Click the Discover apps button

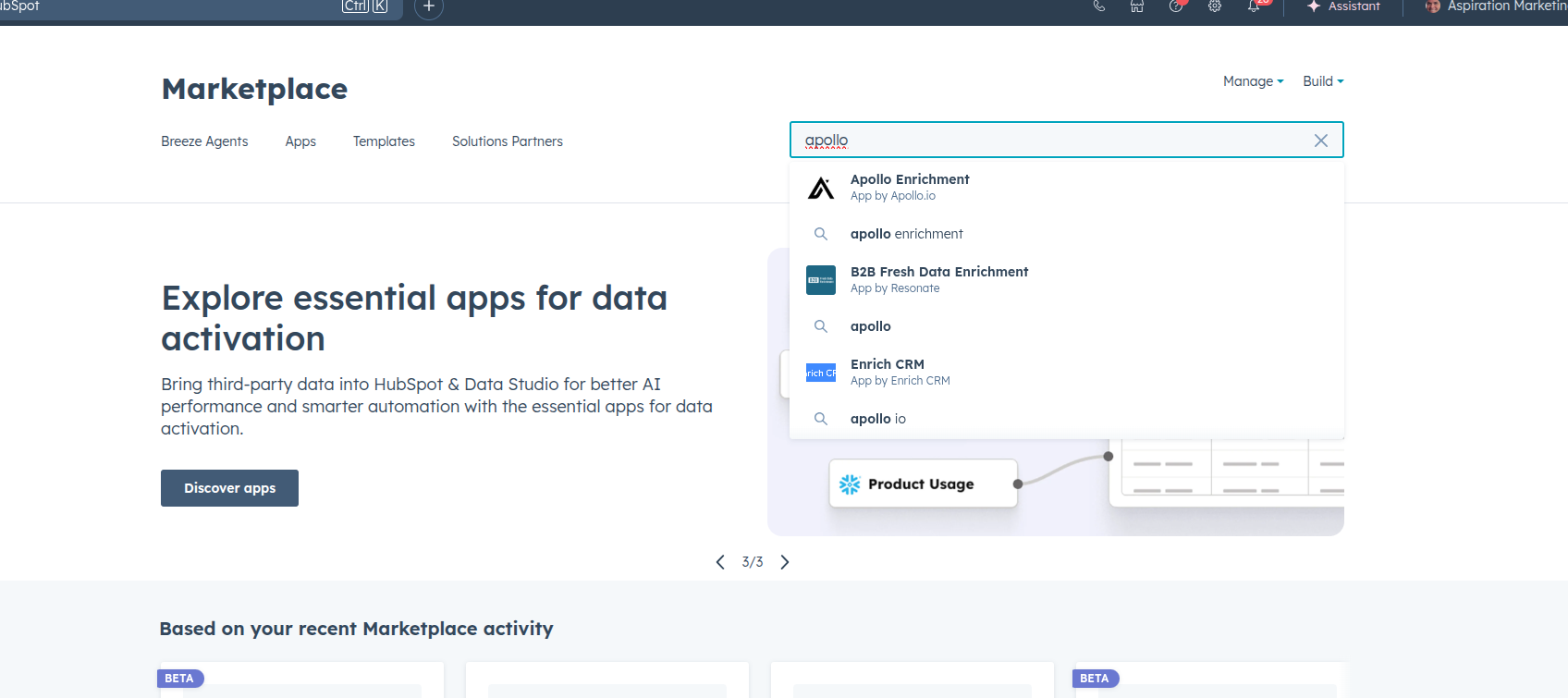tap(229, 488)
